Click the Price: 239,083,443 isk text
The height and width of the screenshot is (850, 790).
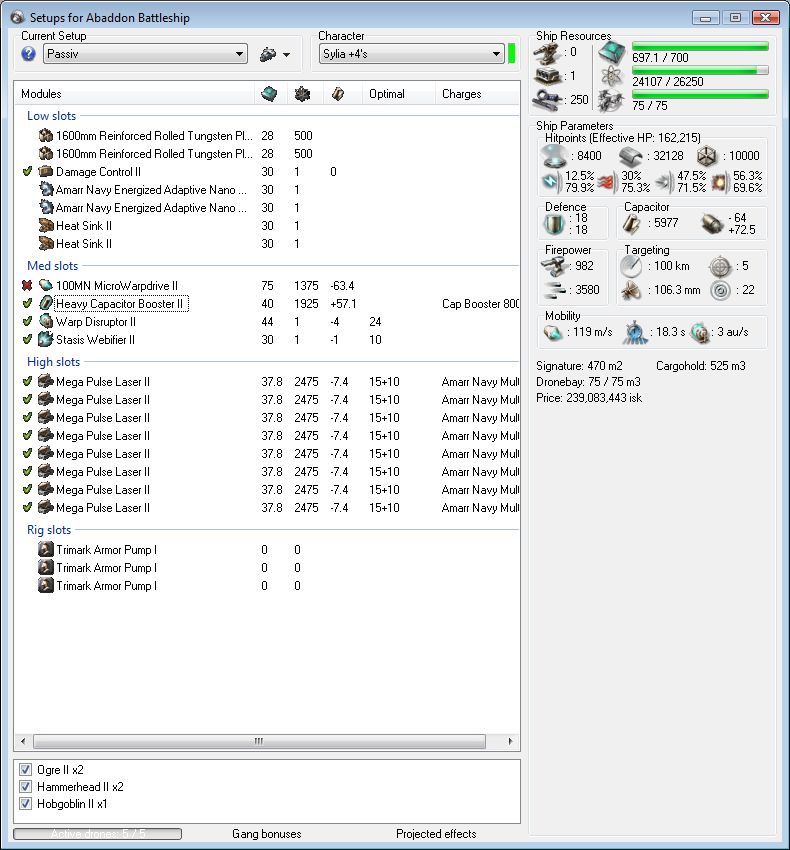pyautogui.click(x=589, y=398)
